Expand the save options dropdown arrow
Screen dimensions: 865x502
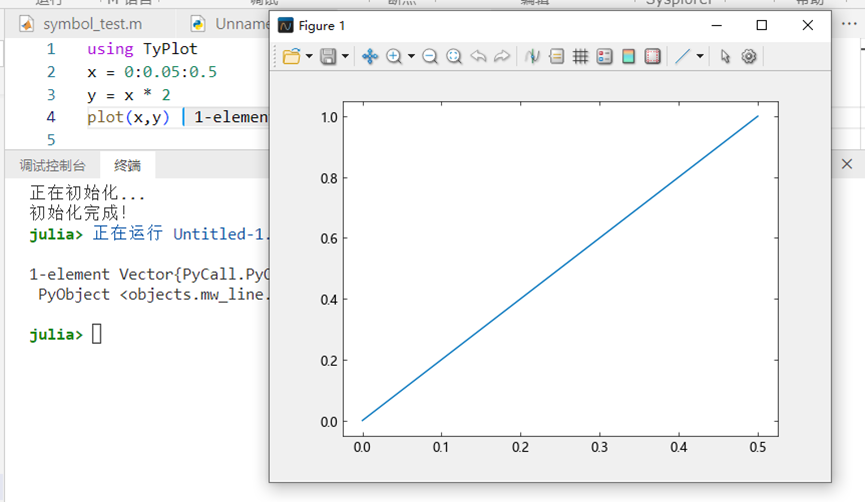tap(345, 56)
